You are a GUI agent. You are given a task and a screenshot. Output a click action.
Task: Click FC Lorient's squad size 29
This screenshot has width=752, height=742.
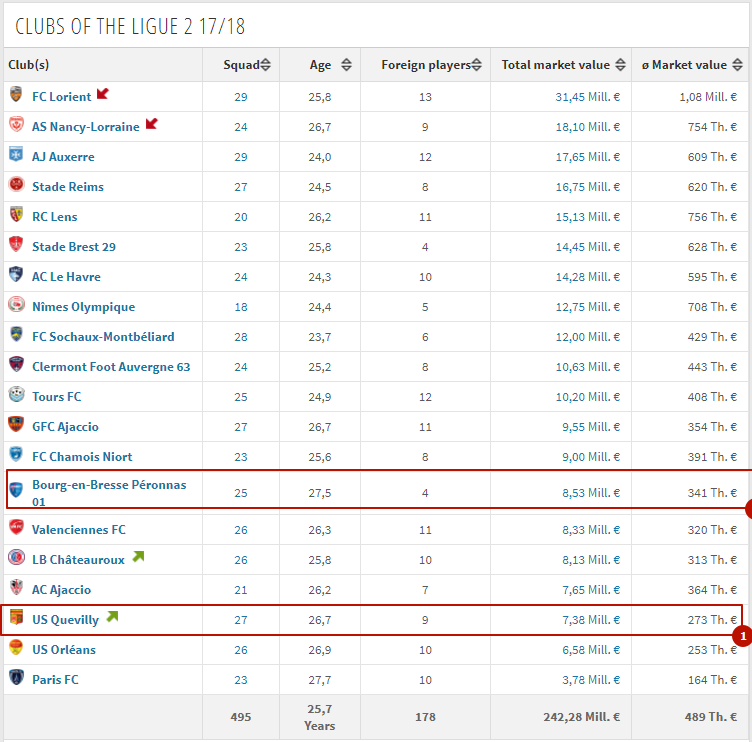[241, 97]
